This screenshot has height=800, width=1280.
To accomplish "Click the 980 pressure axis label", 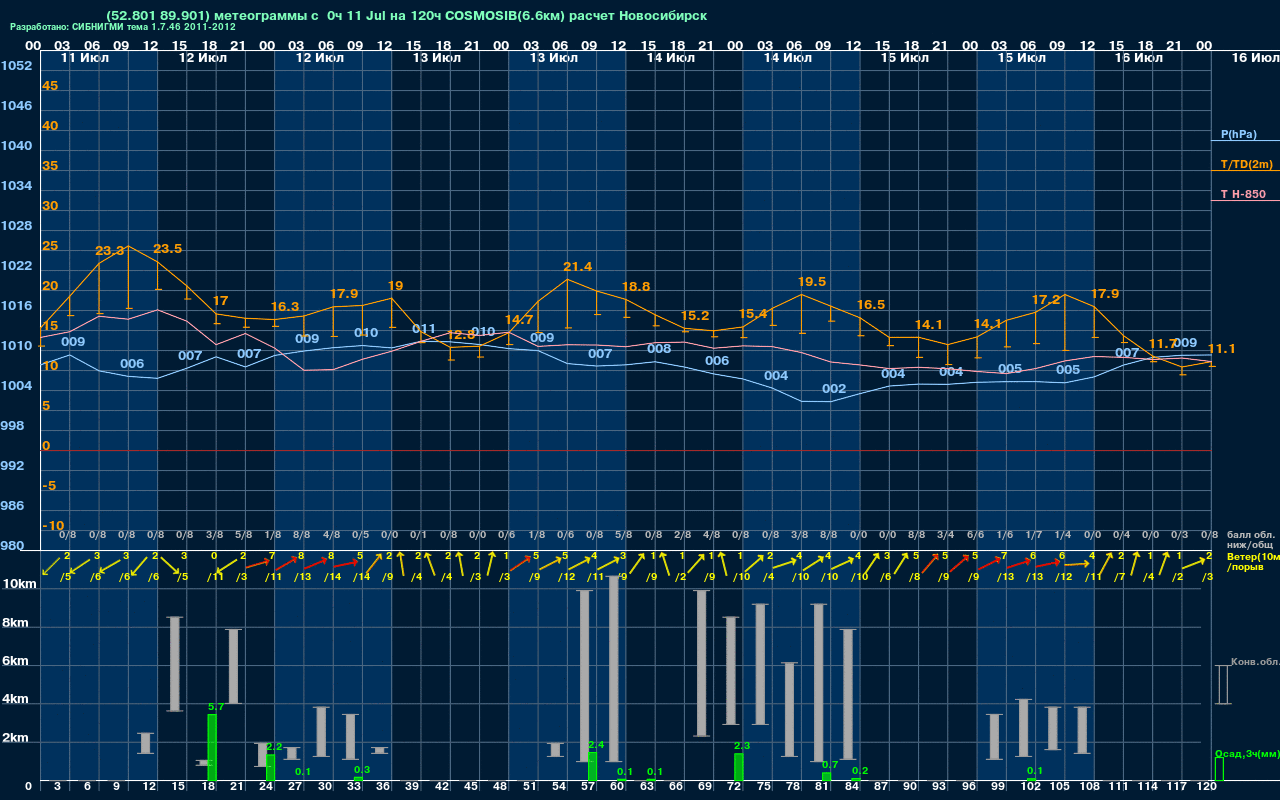I will click(x=12, y=546).
